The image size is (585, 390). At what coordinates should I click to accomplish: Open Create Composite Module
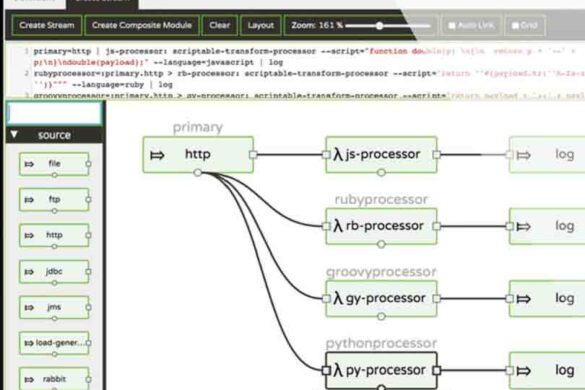tap(142, 25)
